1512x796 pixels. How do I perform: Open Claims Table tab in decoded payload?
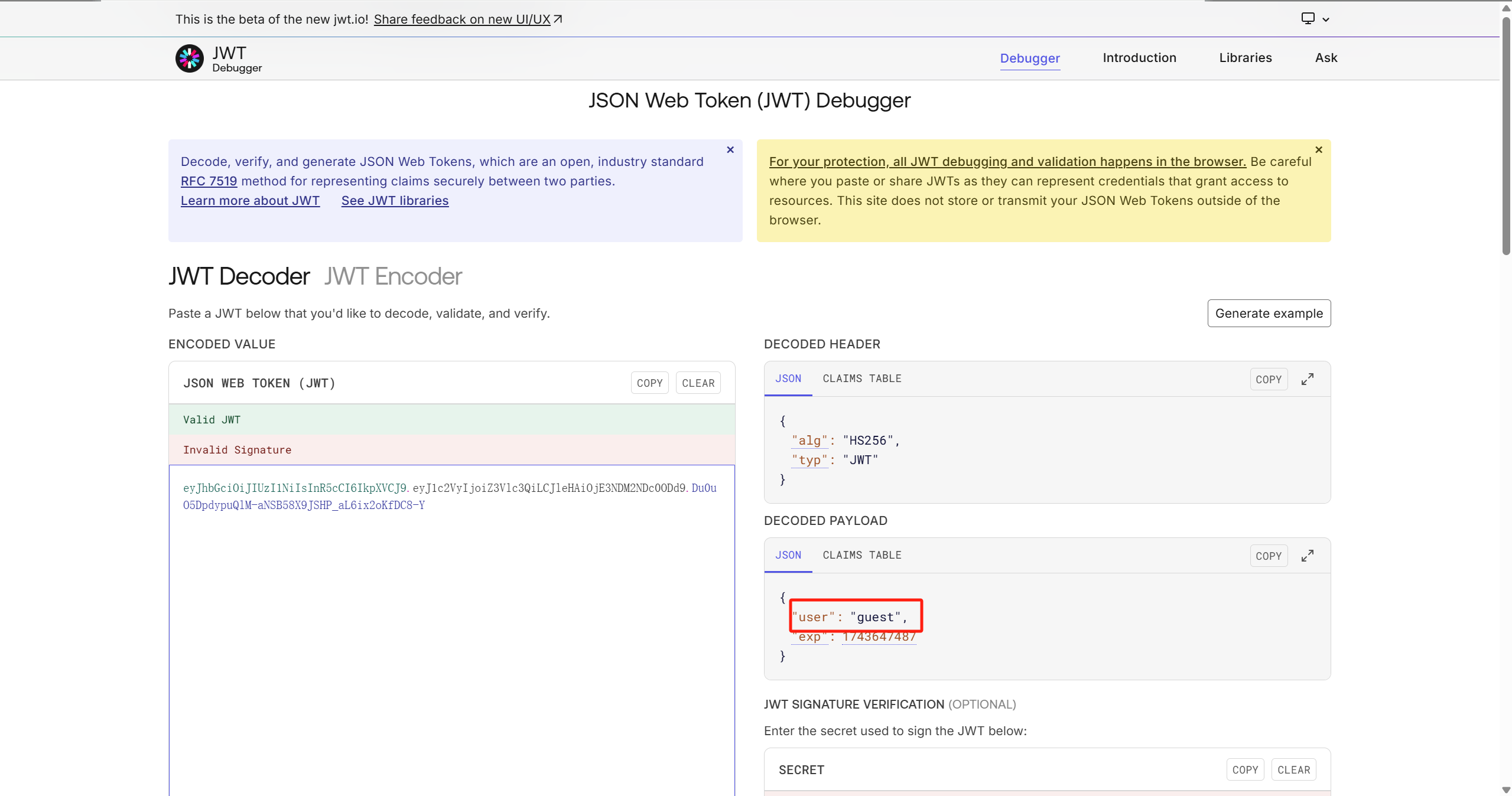[x=861, y=555]
